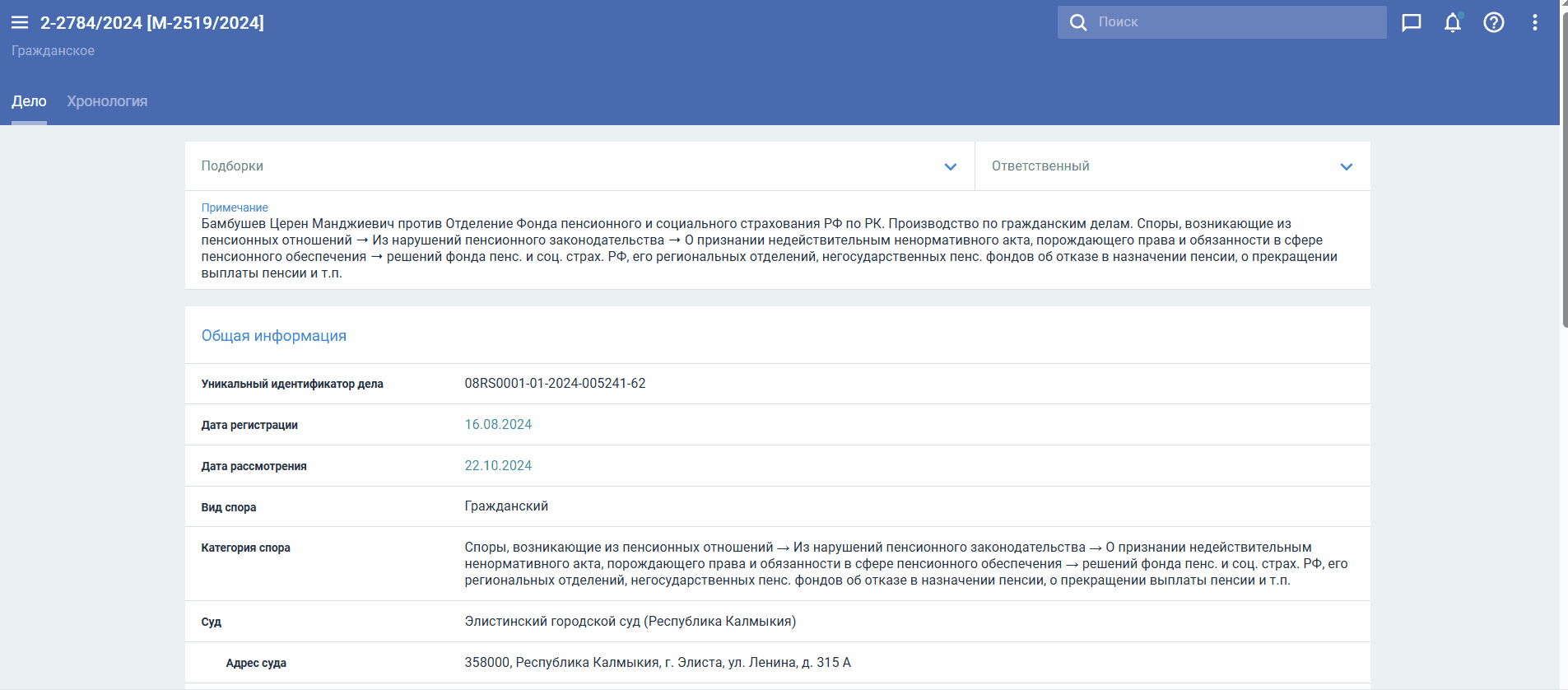The height and width of the screenshot is (690, 1568).
Task: Expand the Подборки dropdown chevron
Action: coord(950,166)
